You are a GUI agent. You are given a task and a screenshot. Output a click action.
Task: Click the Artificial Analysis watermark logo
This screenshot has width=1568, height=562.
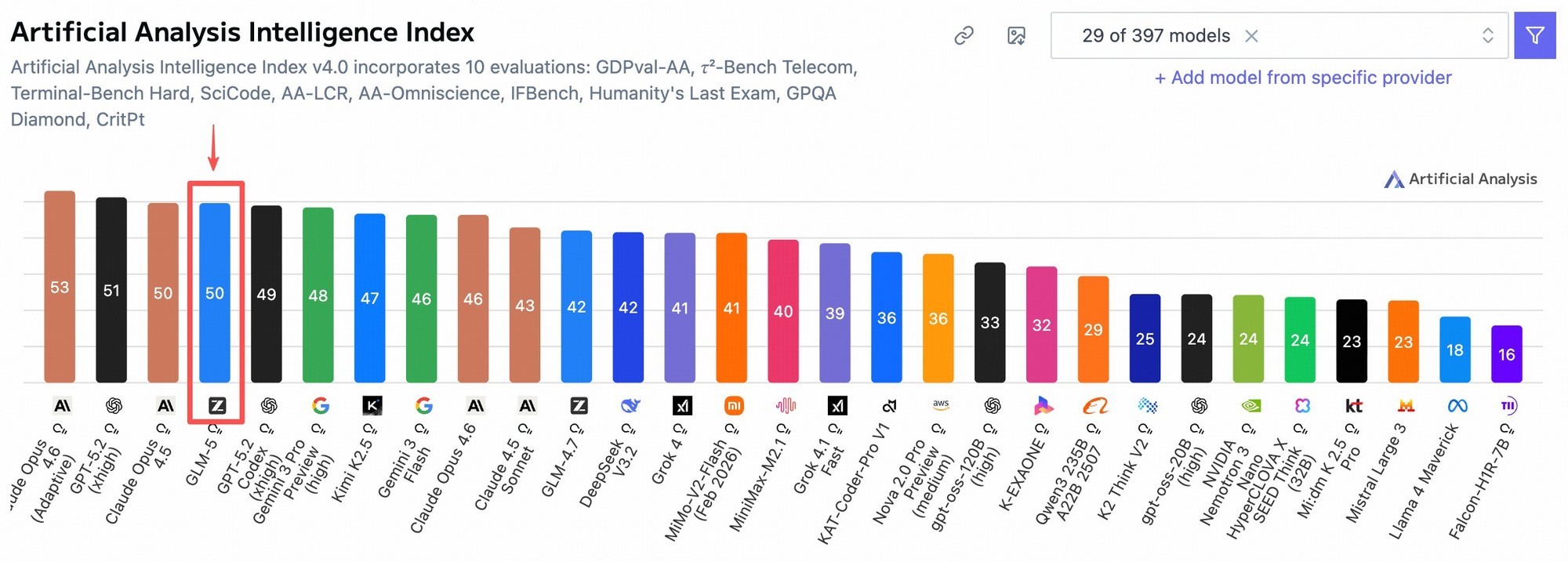pyautogui.click(x=1460, y=179)
